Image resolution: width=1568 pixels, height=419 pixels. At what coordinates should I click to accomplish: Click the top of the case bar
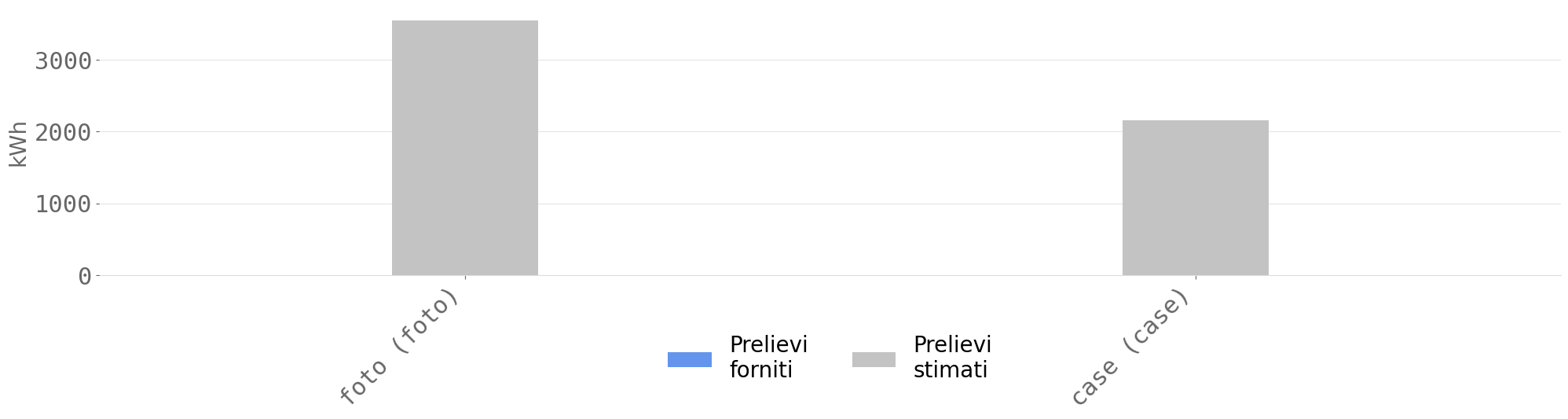(1196, 121)
